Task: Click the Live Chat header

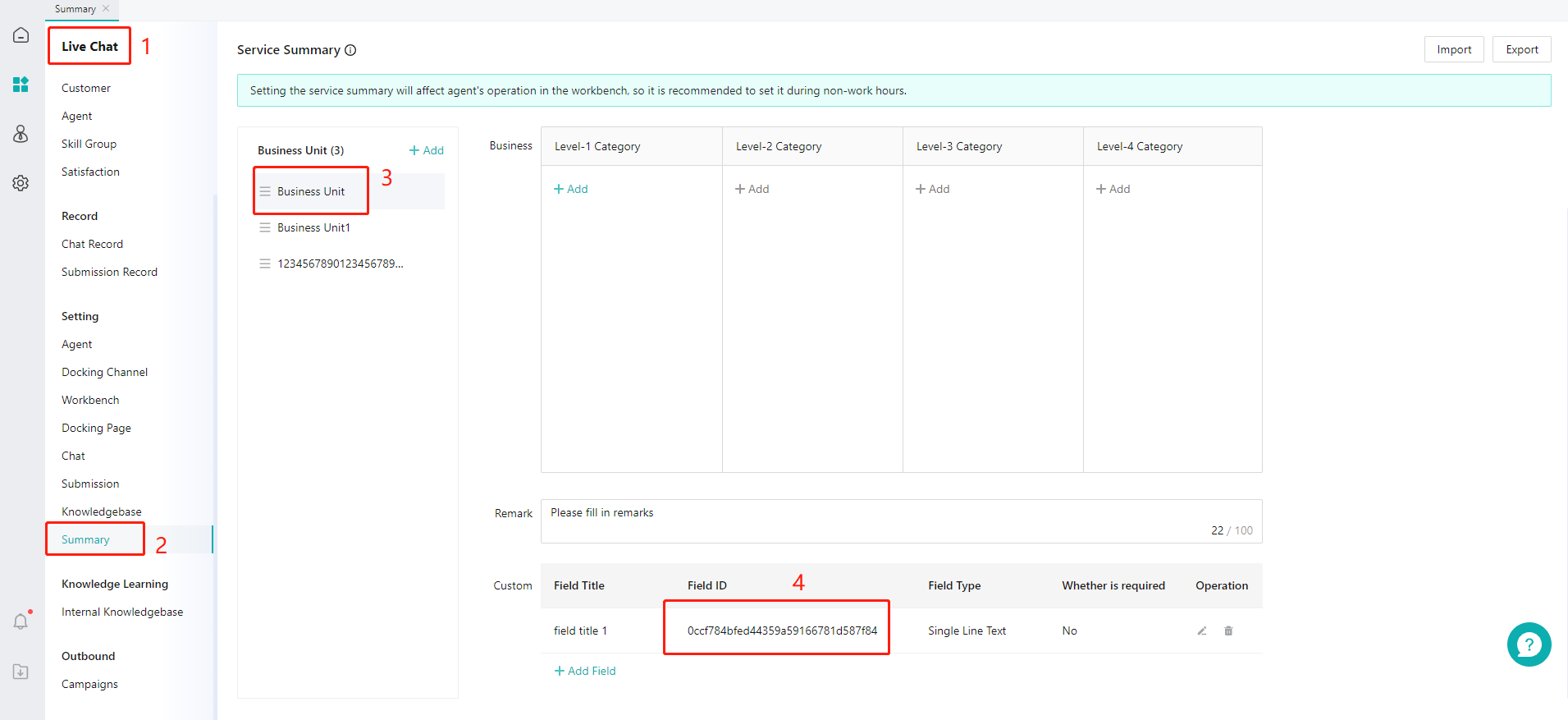Action: tap(89, 46)
